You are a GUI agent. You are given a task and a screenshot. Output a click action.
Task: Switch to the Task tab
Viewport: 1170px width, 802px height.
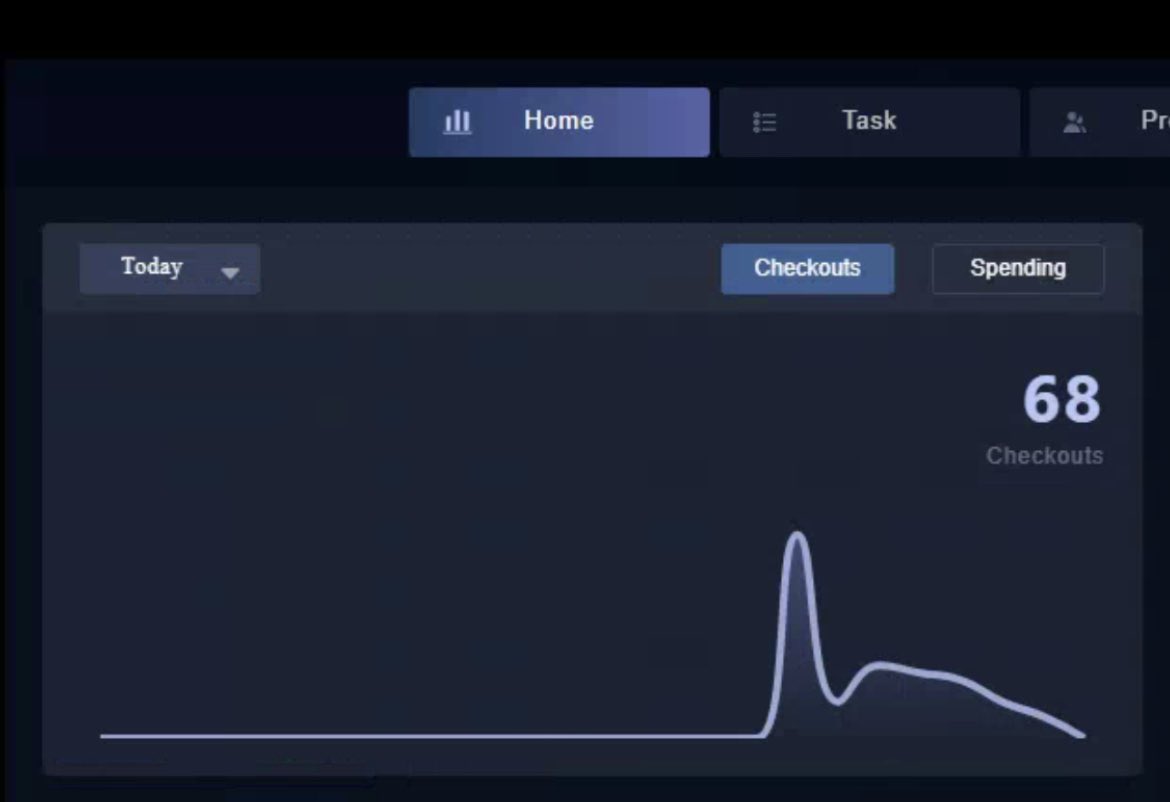pos(869,122)
